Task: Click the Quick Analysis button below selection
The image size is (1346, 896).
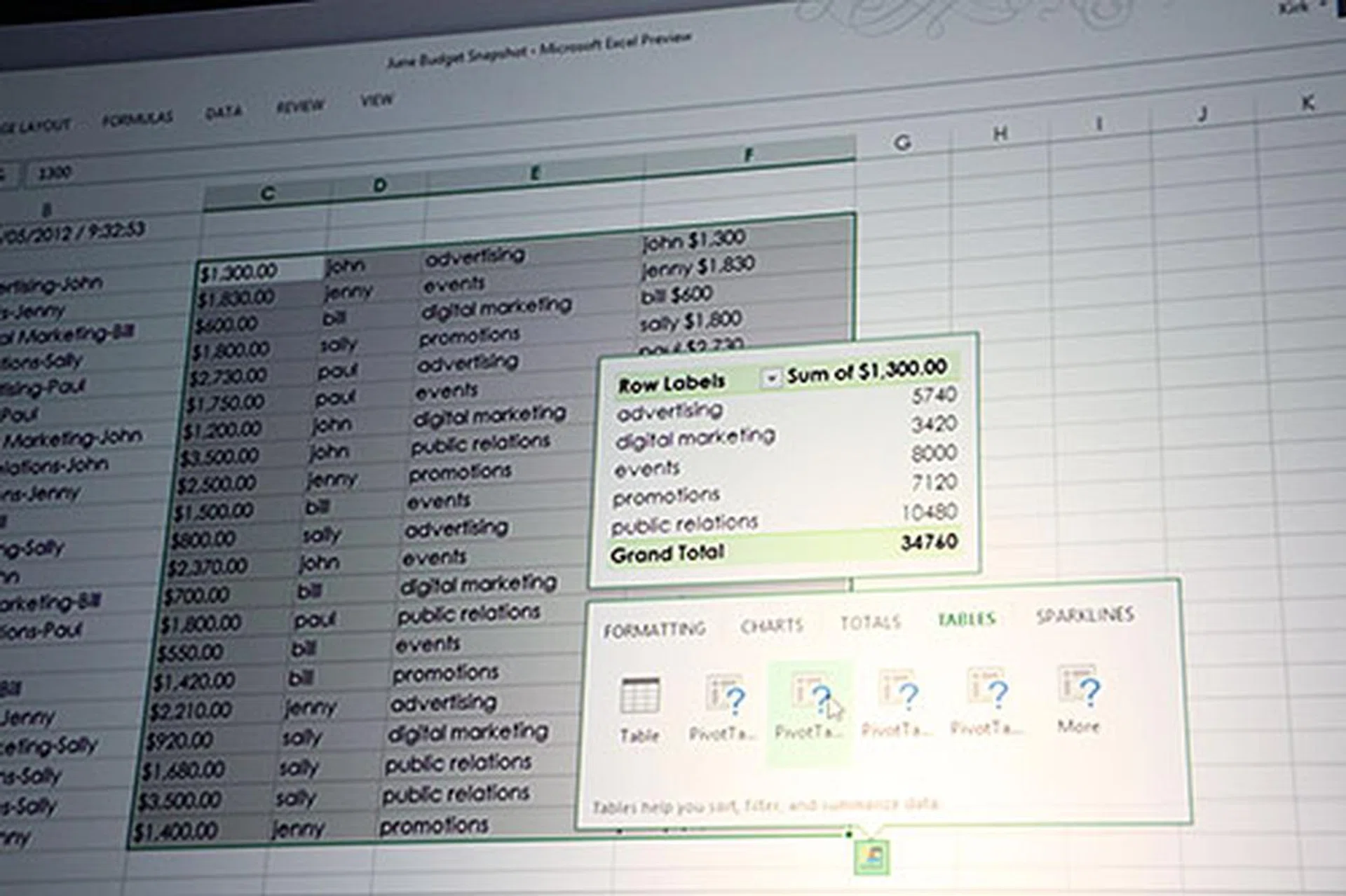Action: pos(871,857)
